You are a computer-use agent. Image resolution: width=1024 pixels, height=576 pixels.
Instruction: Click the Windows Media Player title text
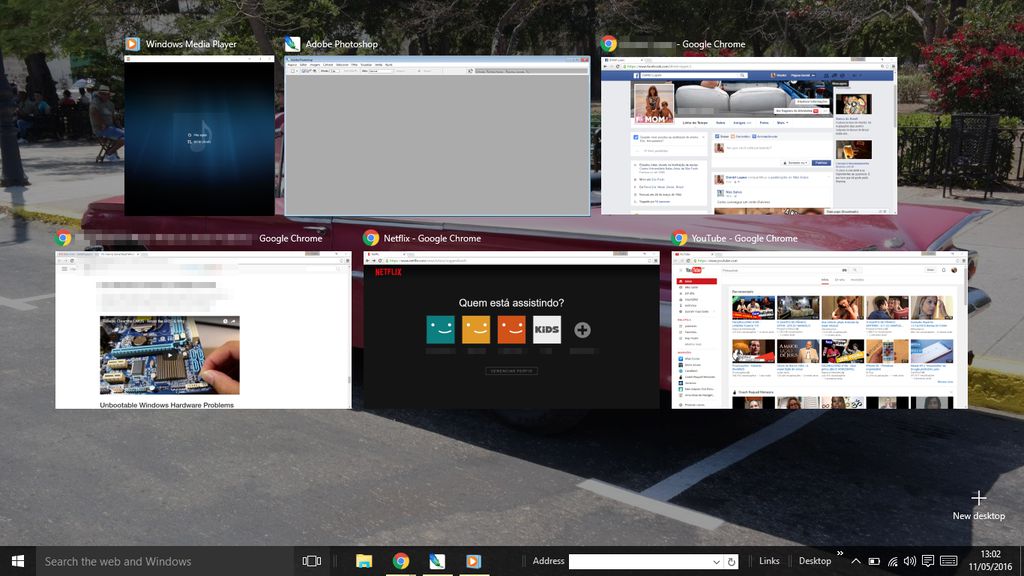pyautogui.click(x=191, y=44)
